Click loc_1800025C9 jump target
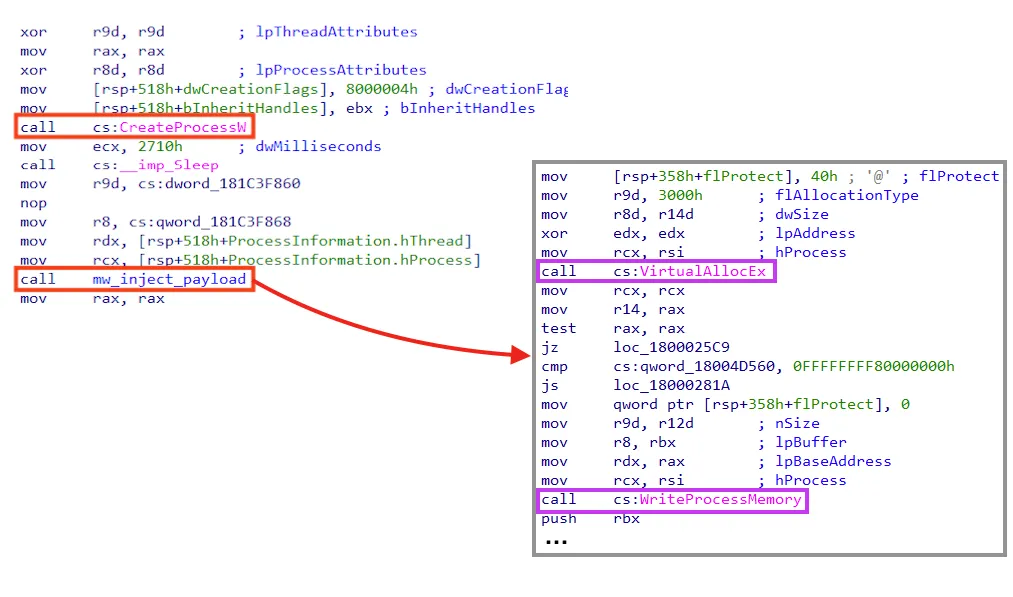The height and width of the screenshot is (597, 1013). click(x=672, y=348)
